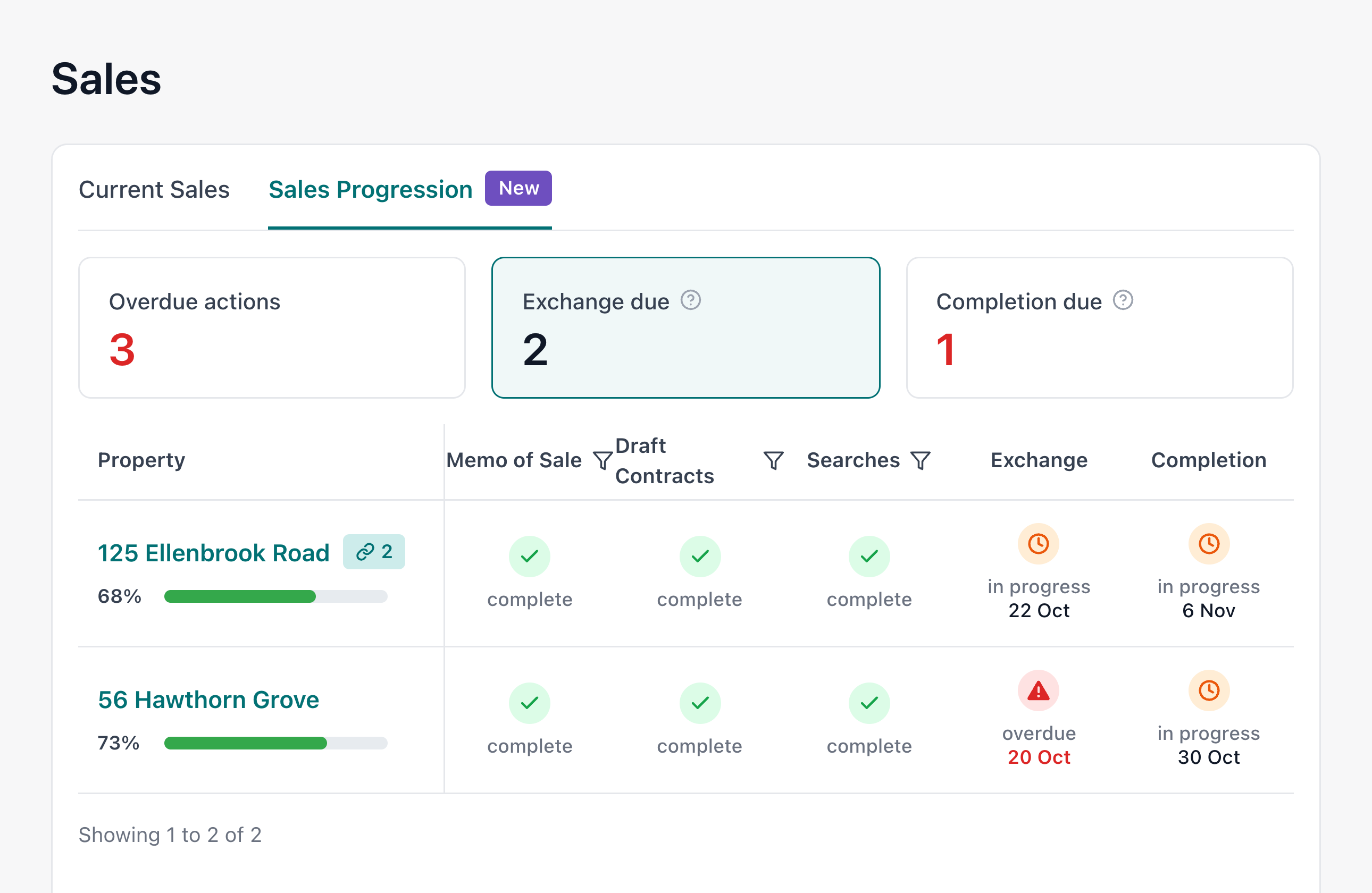
Task: Click the 73% progress bar
Action: tap(275, 743)
